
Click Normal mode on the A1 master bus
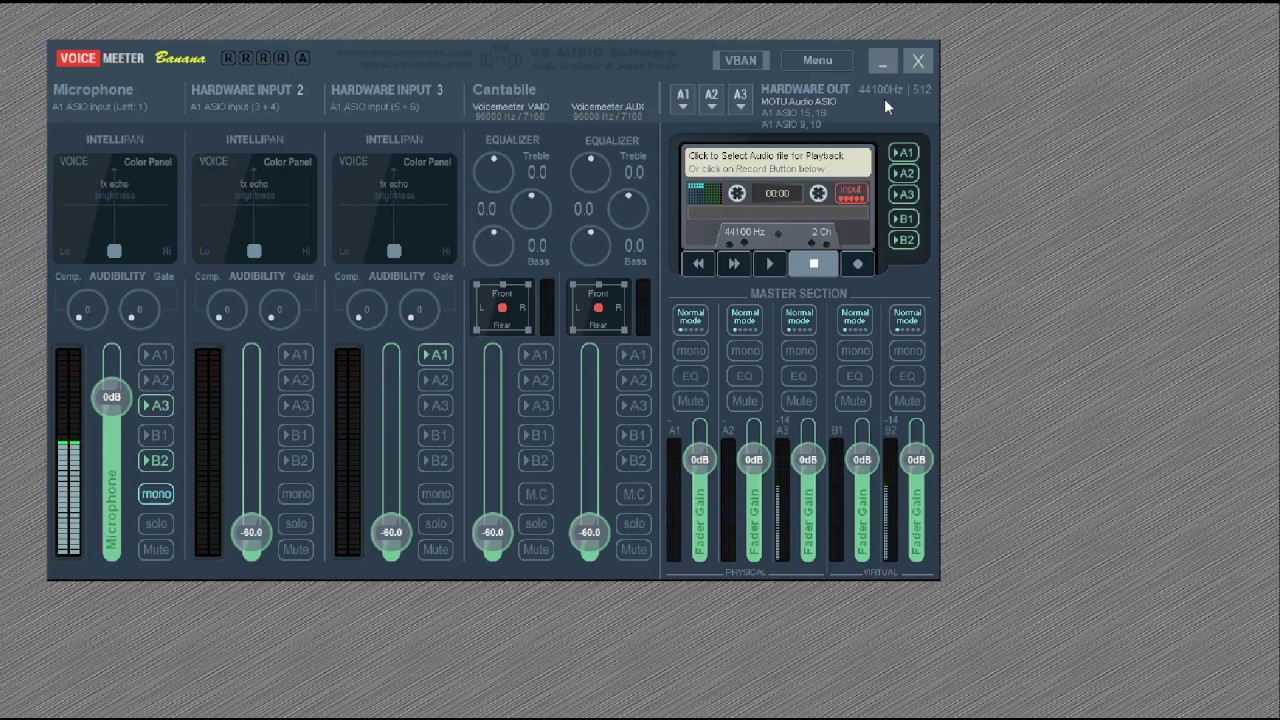(691, 319)
